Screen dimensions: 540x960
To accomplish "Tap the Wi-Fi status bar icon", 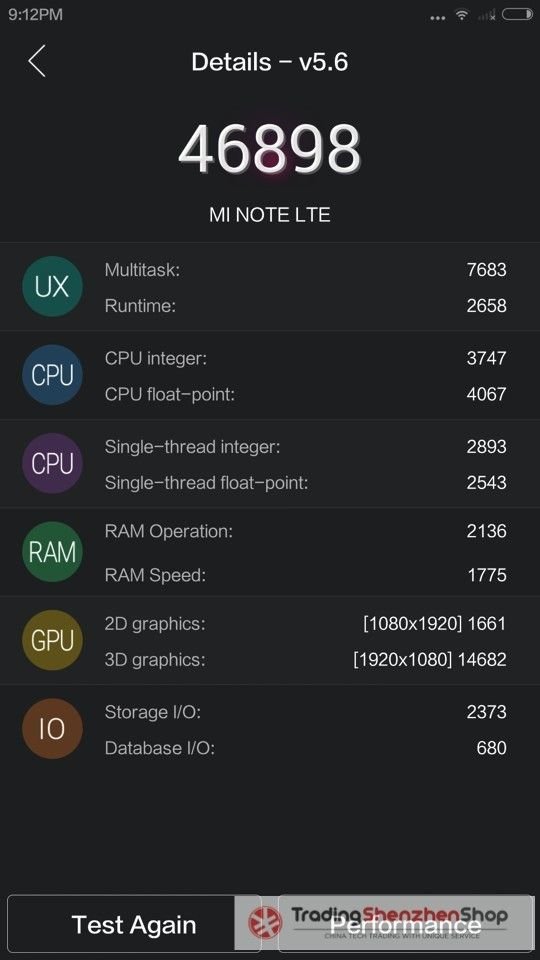I will [462, 15].
